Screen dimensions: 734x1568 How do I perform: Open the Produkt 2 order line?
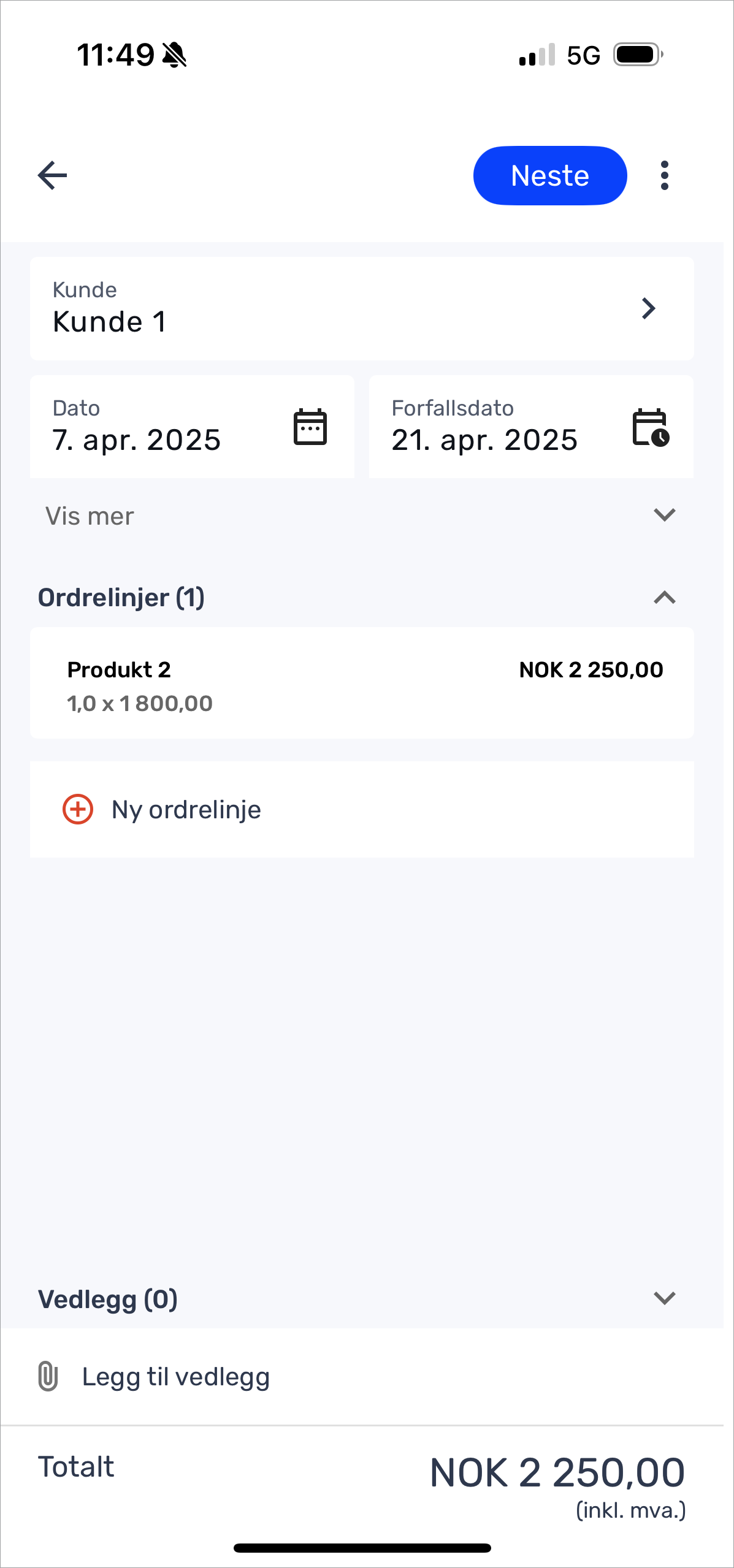click(362, 683)
